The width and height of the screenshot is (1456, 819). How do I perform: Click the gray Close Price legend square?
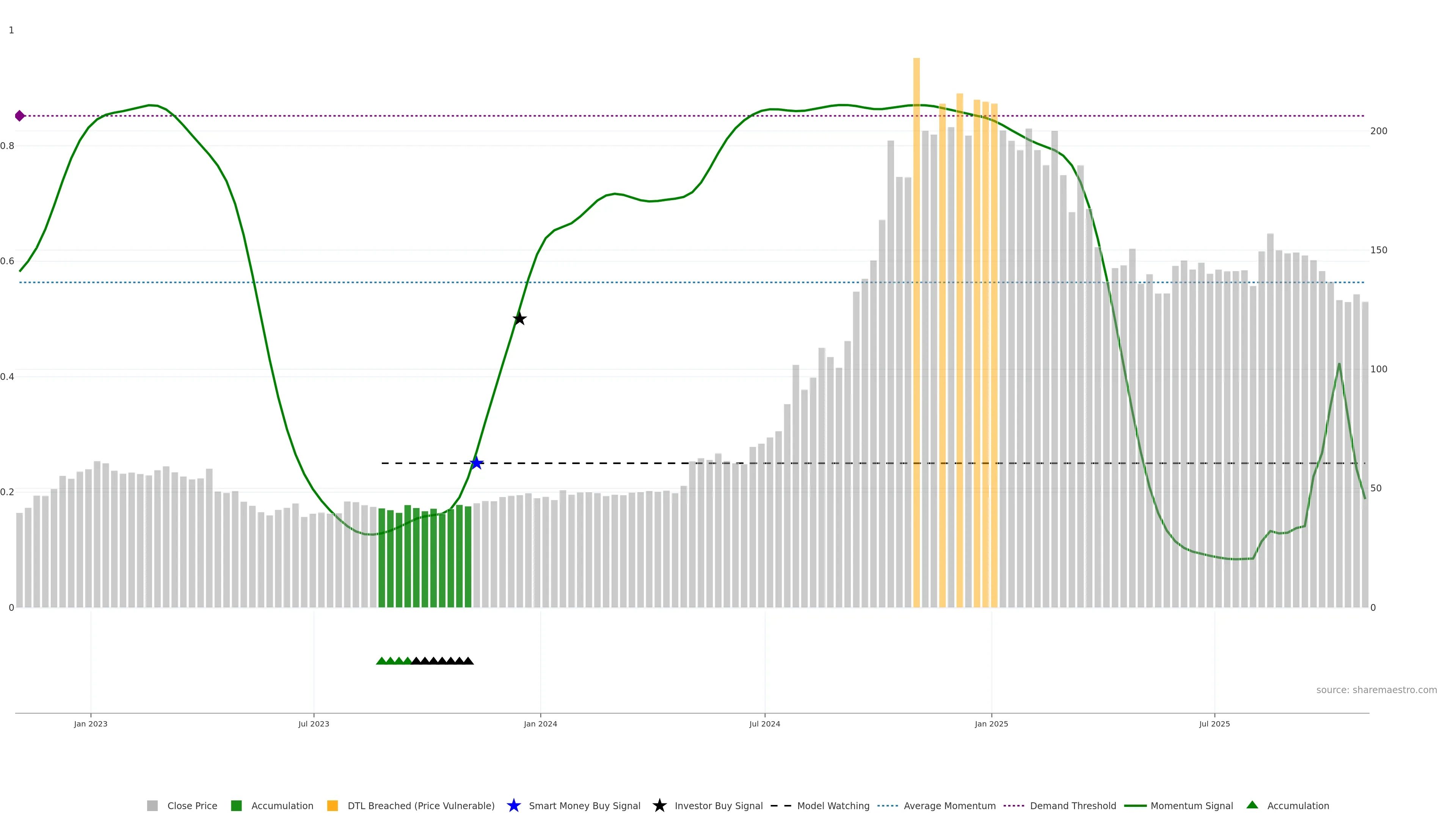click(152, 805)
